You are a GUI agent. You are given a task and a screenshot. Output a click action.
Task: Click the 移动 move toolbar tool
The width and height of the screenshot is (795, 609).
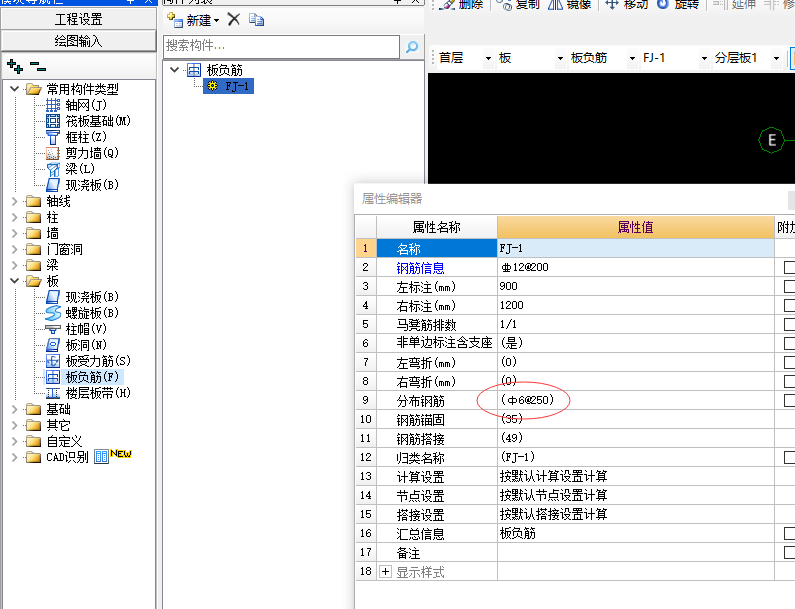[627, 5]
